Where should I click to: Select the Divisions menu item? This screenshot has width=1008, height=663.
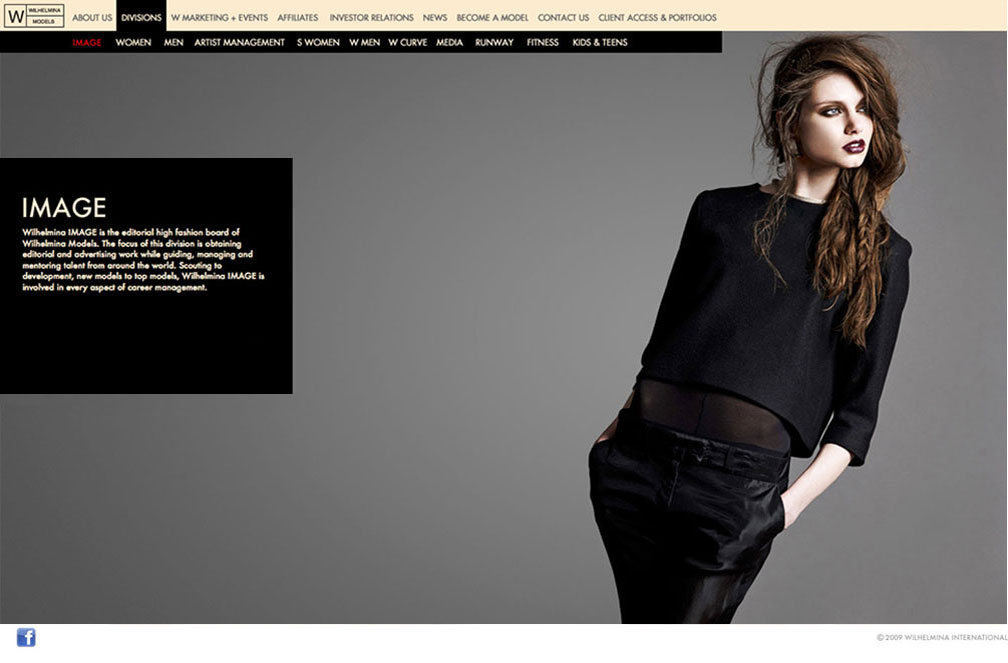coord(141,17)
